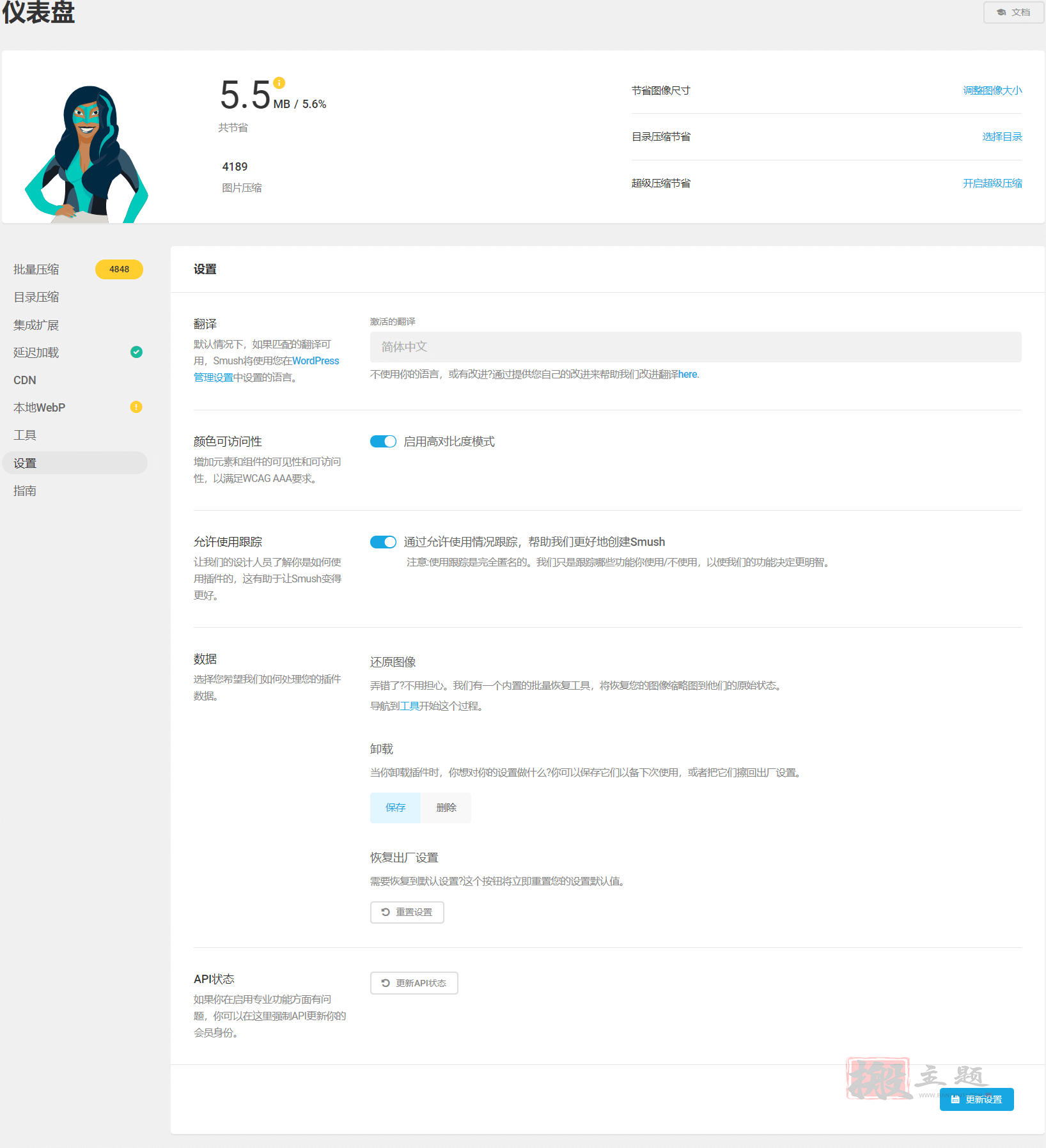Click the 节省图像尺寸 label
Viewport: 1046px width, 1148px height.
tap(661, 91)
